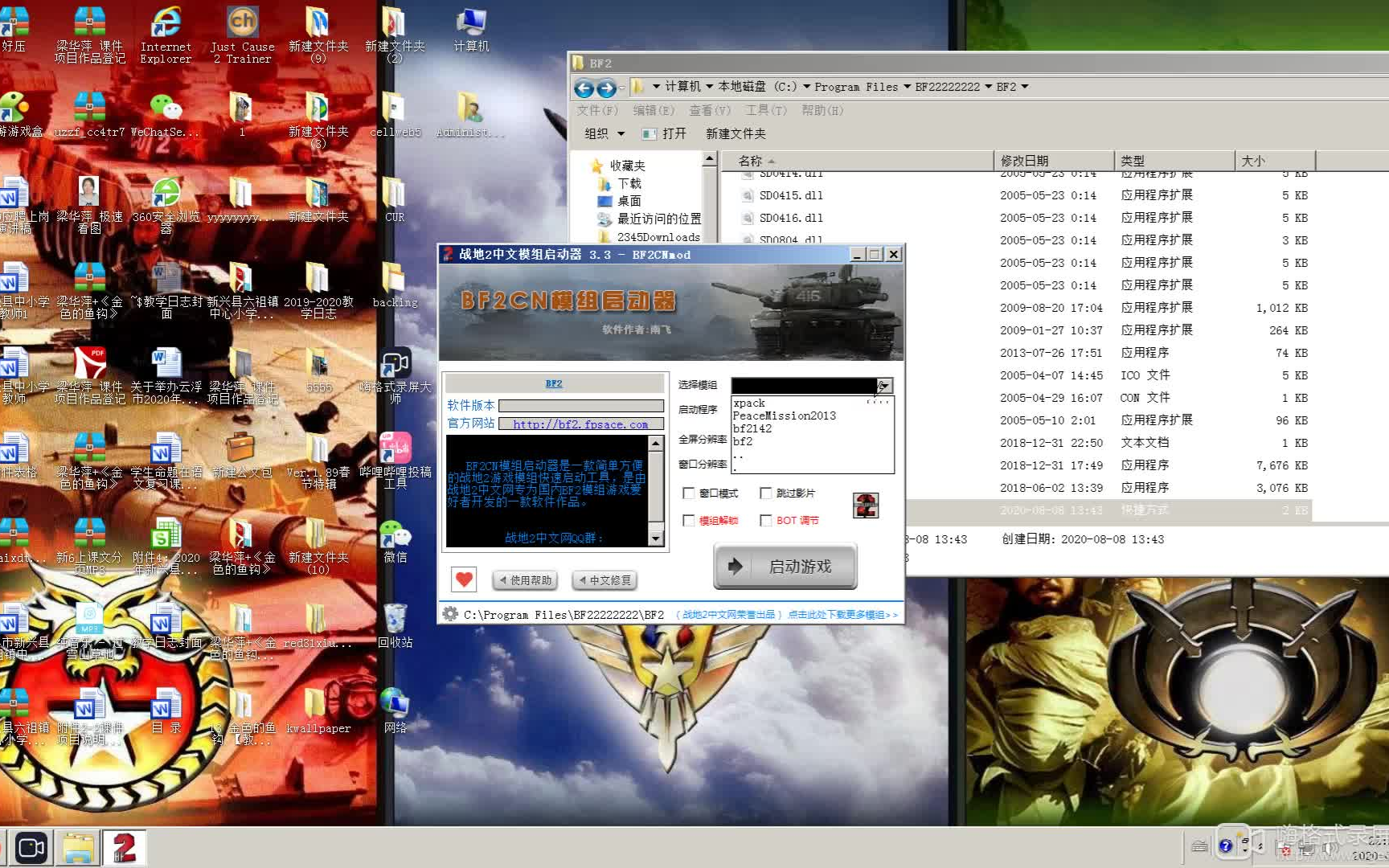Select the SD0415.dll file row
This screenshot has height=868, width=1389.
pos(1016,195)
